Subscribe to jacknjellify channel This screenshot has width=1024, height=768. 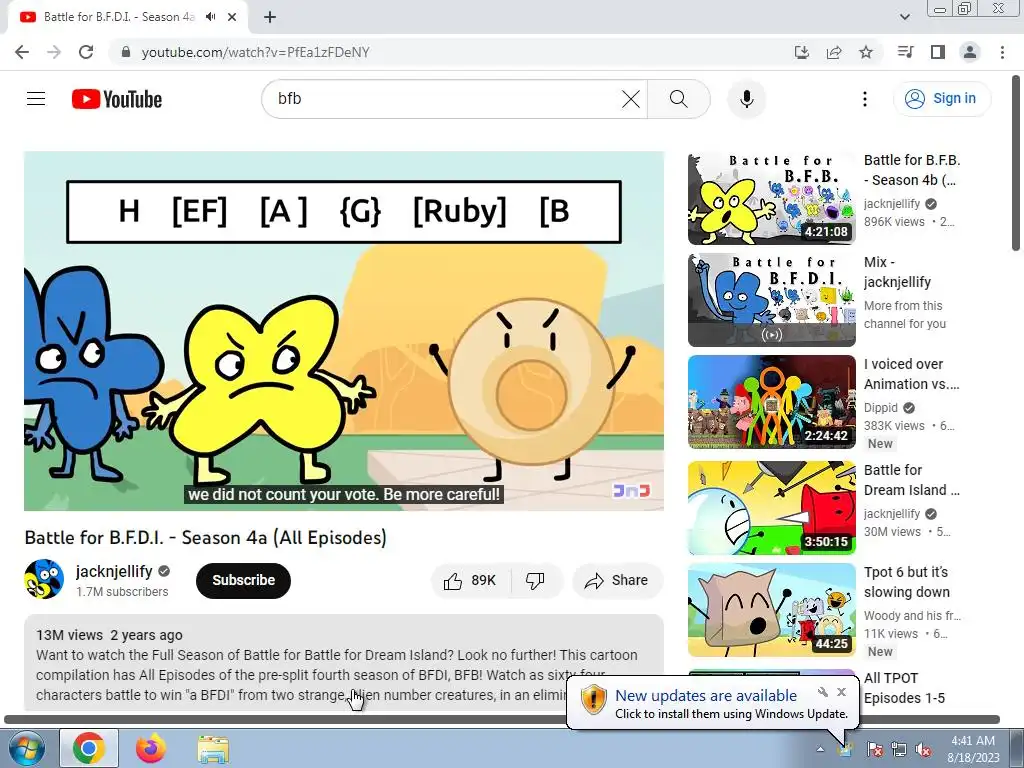243,581
